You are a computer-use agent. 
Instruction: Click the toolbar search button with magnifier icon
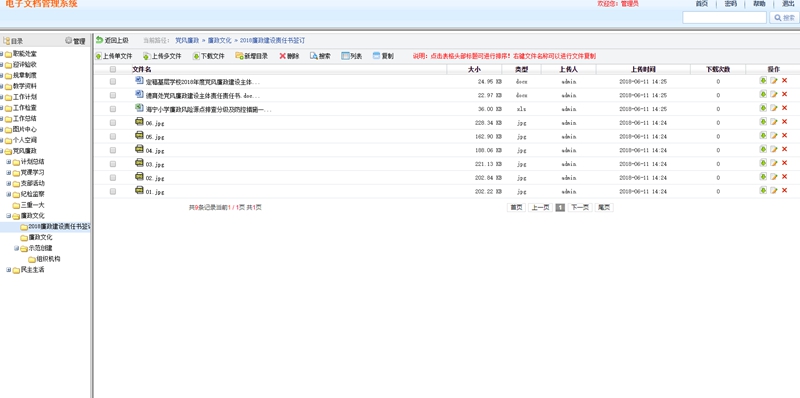320,56
